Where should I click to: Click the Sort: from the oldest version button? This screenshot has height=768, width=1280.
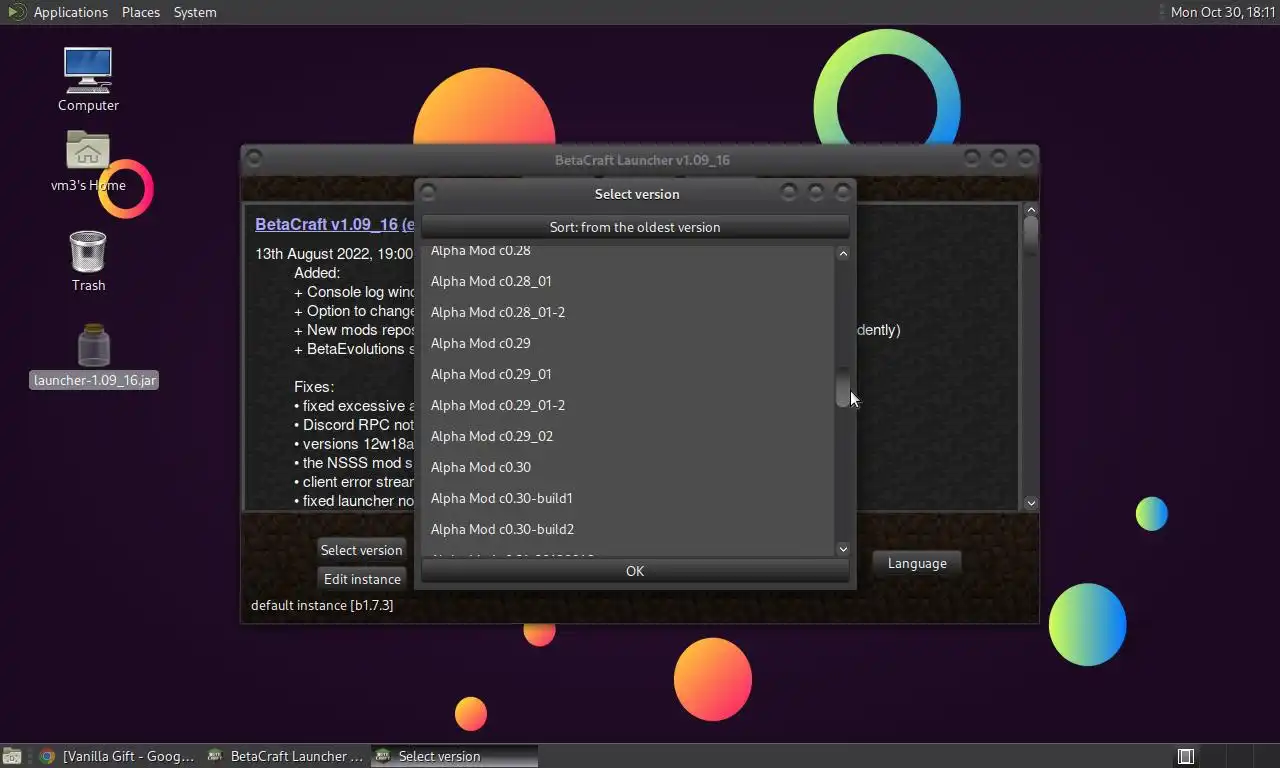pyautogui.click(x=635, y=227)
